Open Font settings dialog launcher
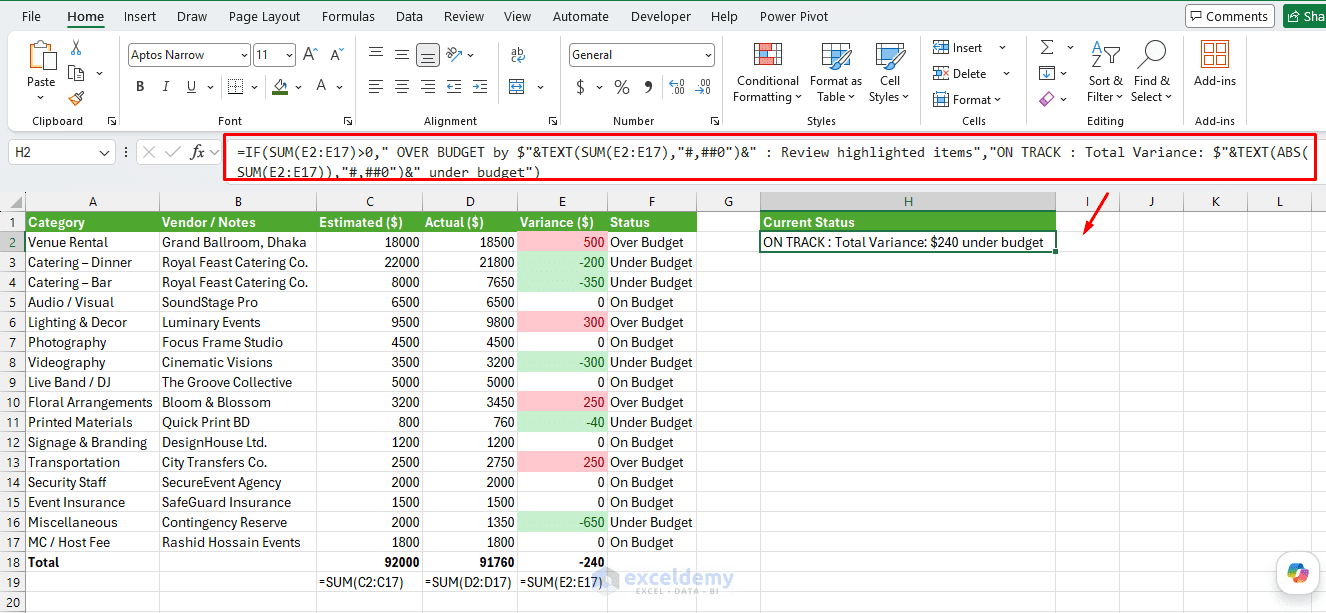The width and height of the screenshot is (1326, 613). [x=348, y=121]
